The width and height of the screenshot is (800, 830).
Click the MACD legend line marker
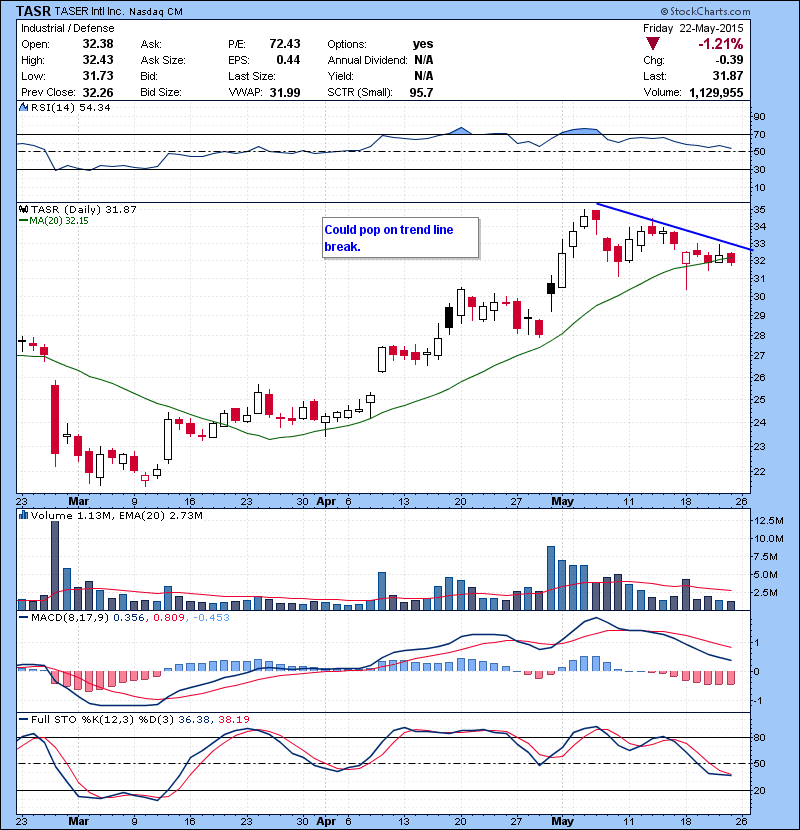[x=23, y=617]
